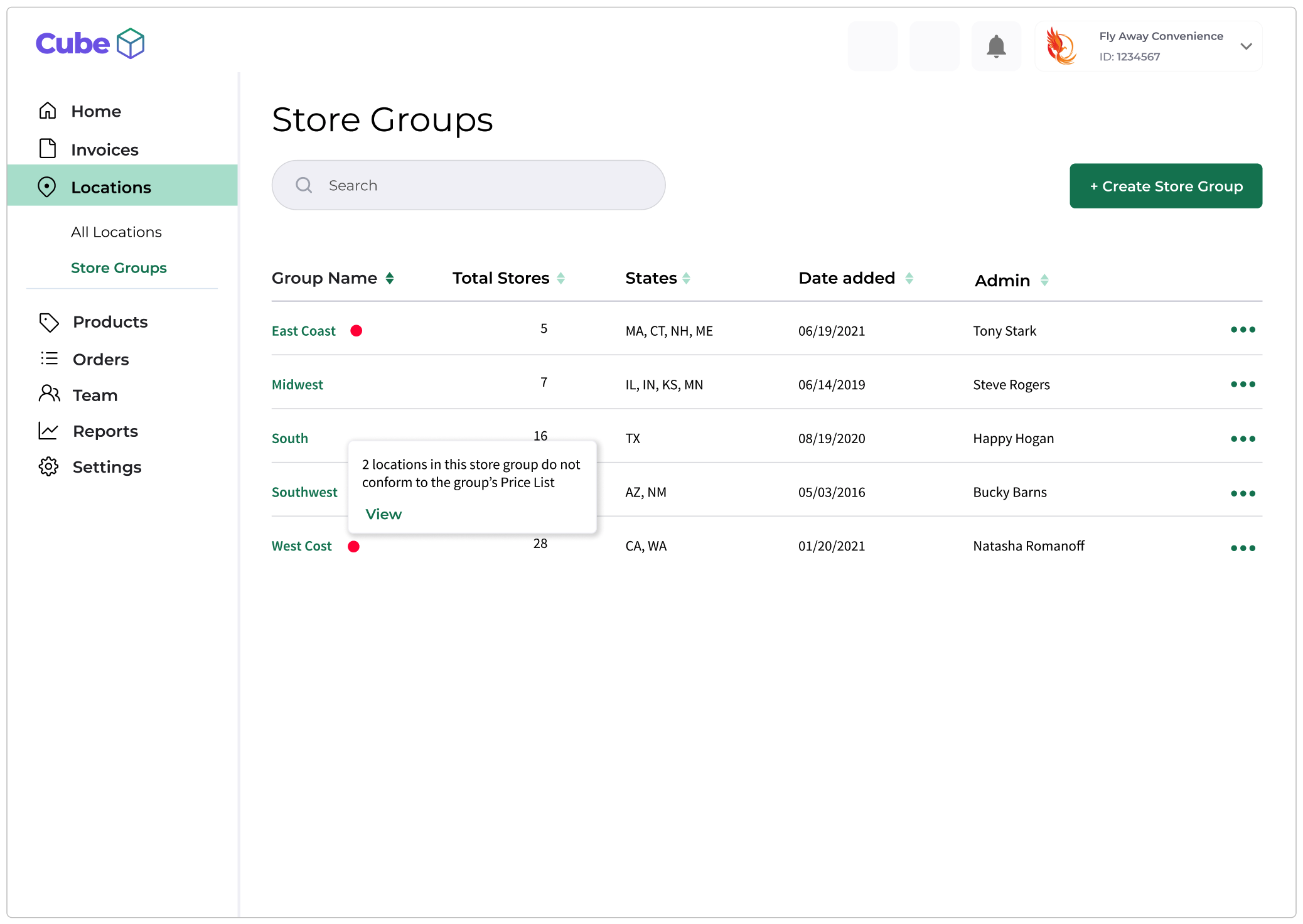Click the Invoices document icon
Viewport: 1303px width, 924px height.
(48, 149)
